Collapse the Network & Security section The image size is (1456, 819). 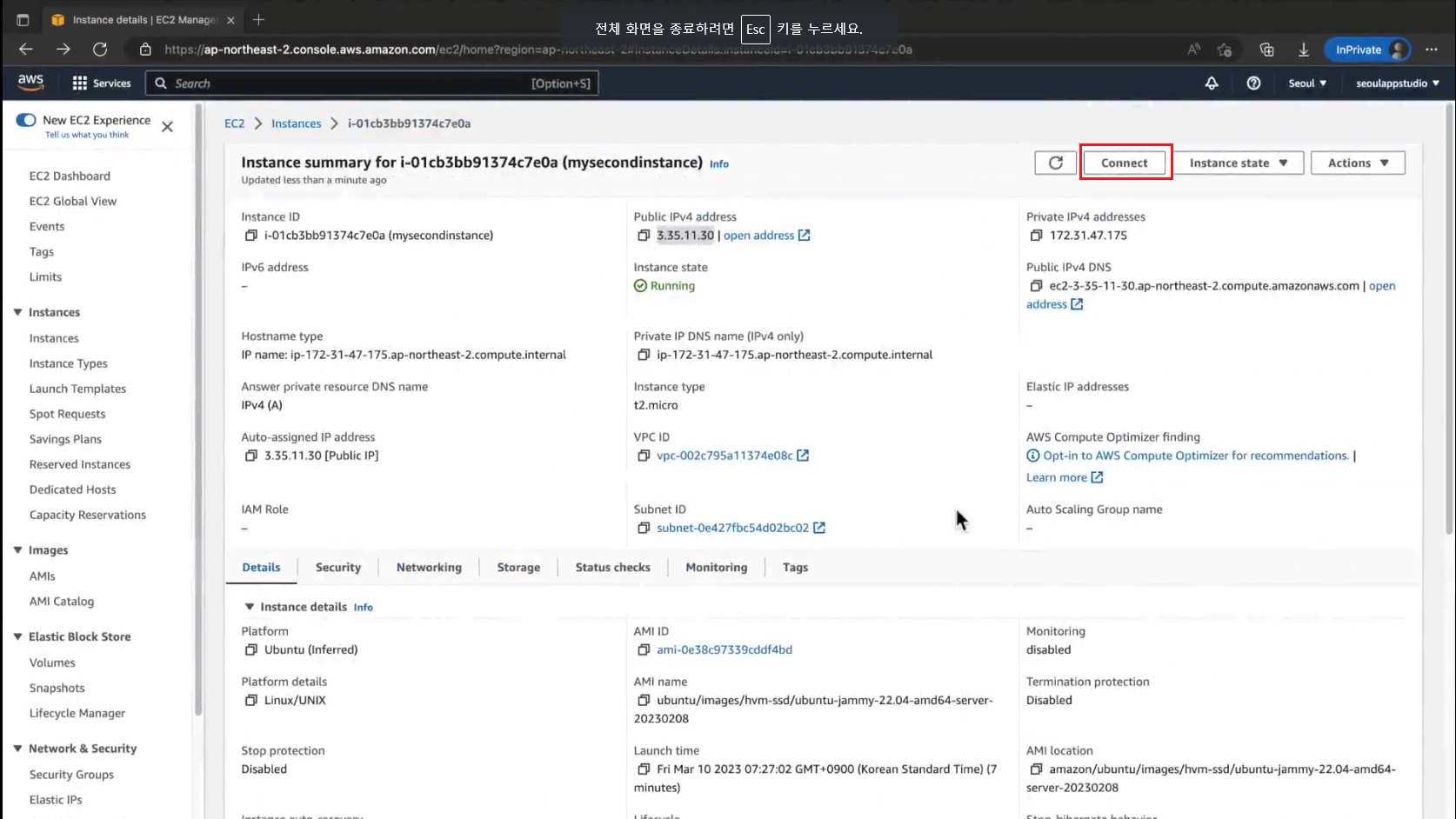tap(17, 749)
